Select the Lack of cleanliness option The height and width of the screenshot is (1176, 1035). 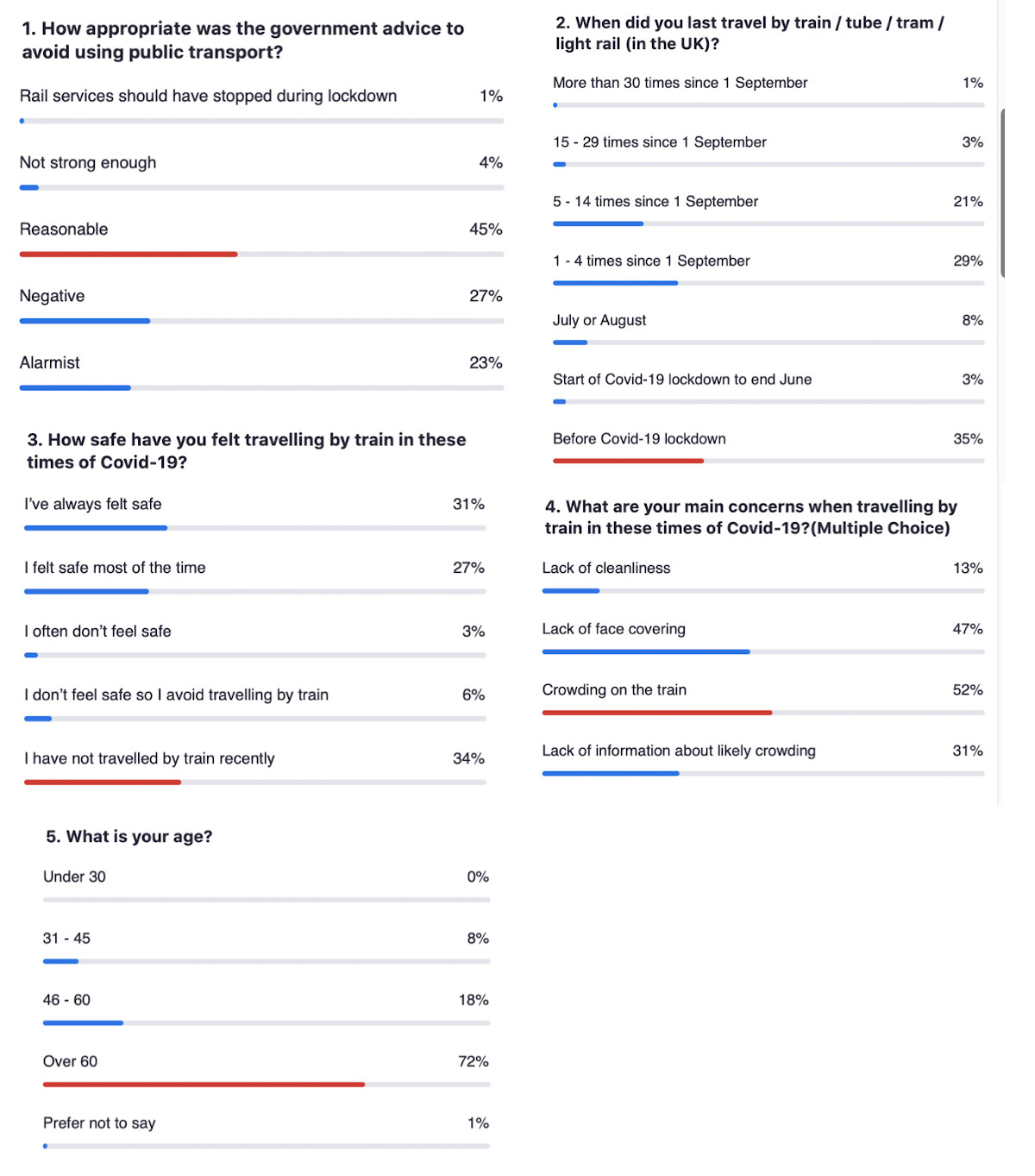coord(606,569)
